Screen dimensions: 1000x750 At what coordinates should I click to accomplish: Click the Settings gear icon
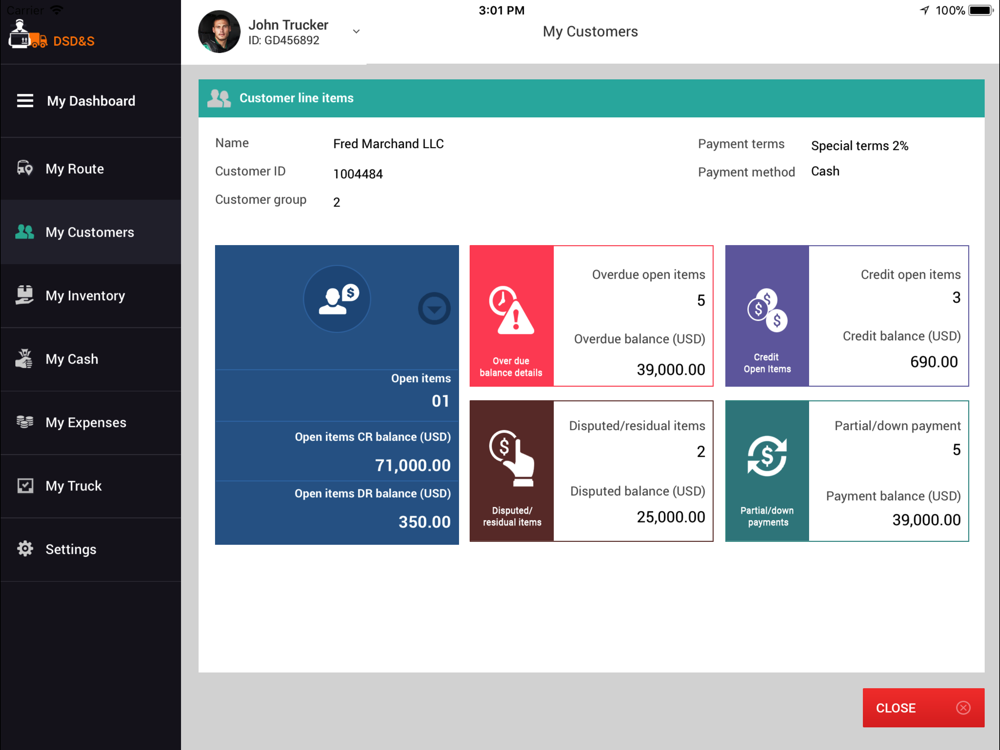point(25,548)
